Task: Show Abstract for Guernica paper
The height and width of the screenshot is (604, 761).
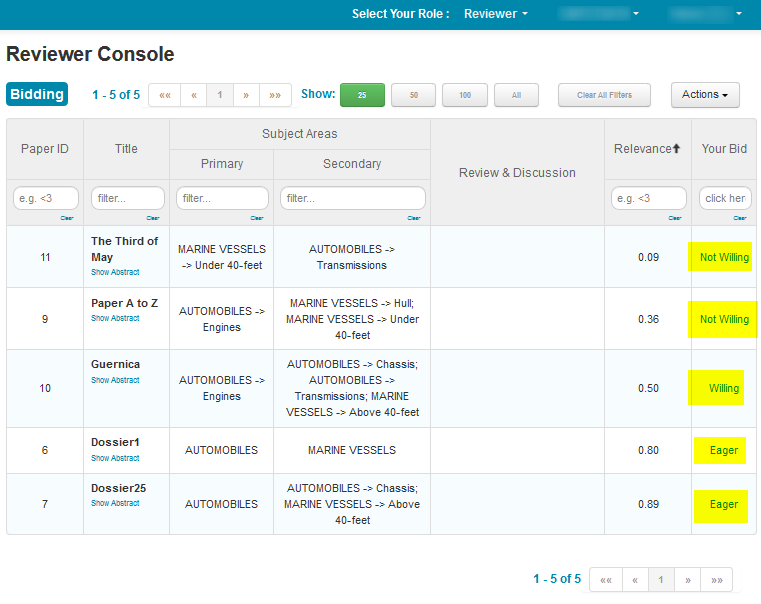Action: coord(115,380)
